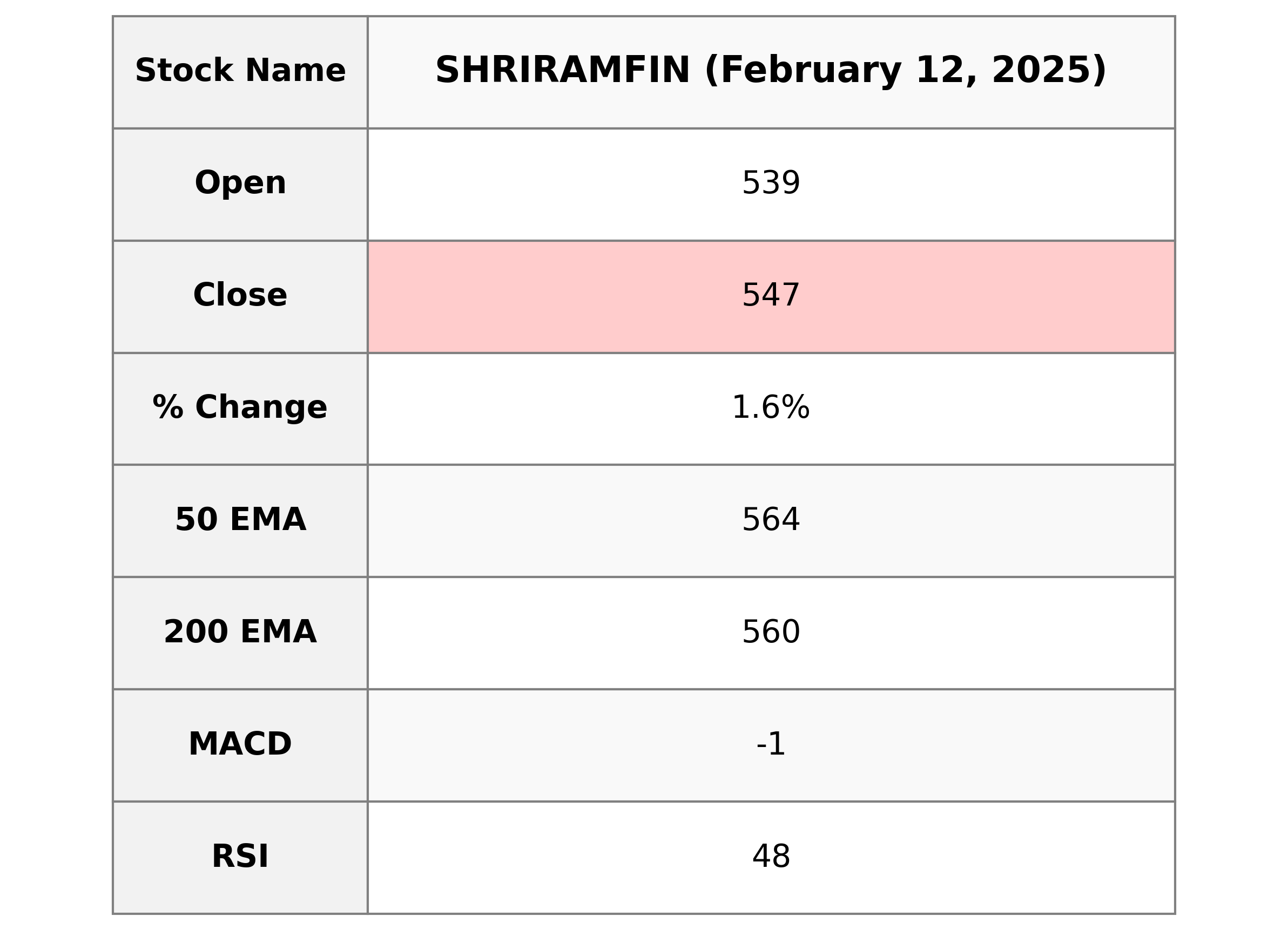Click the 200 EMA value 560

(771, 633)
